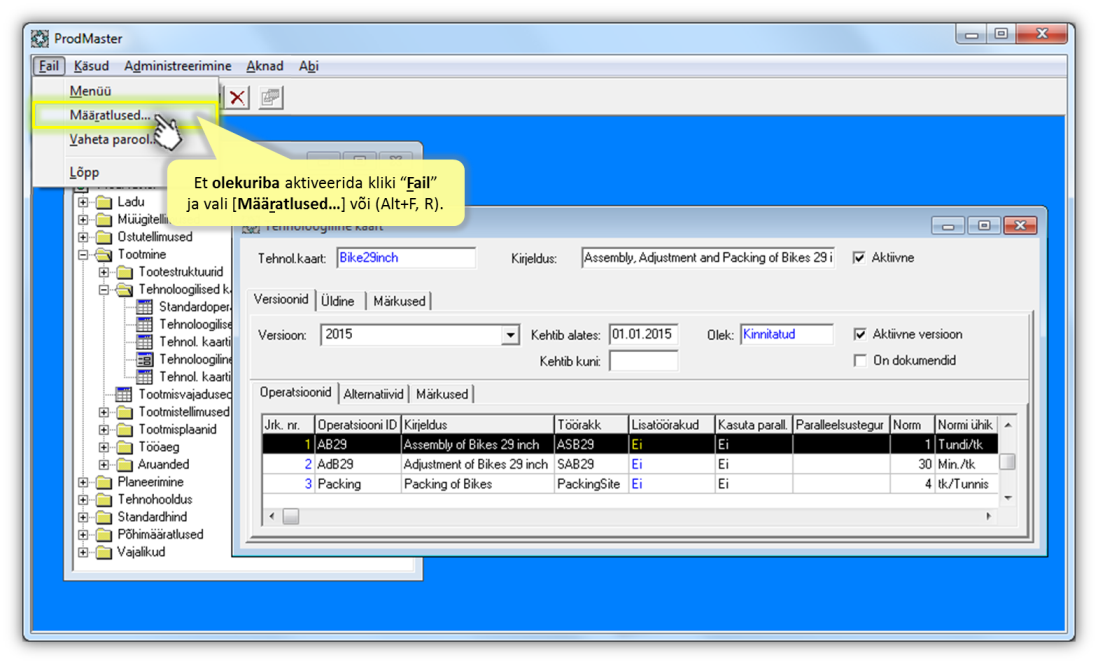Select the Planeerimine folder icon
Viewport: 1098px width, 664px height.
104,482
